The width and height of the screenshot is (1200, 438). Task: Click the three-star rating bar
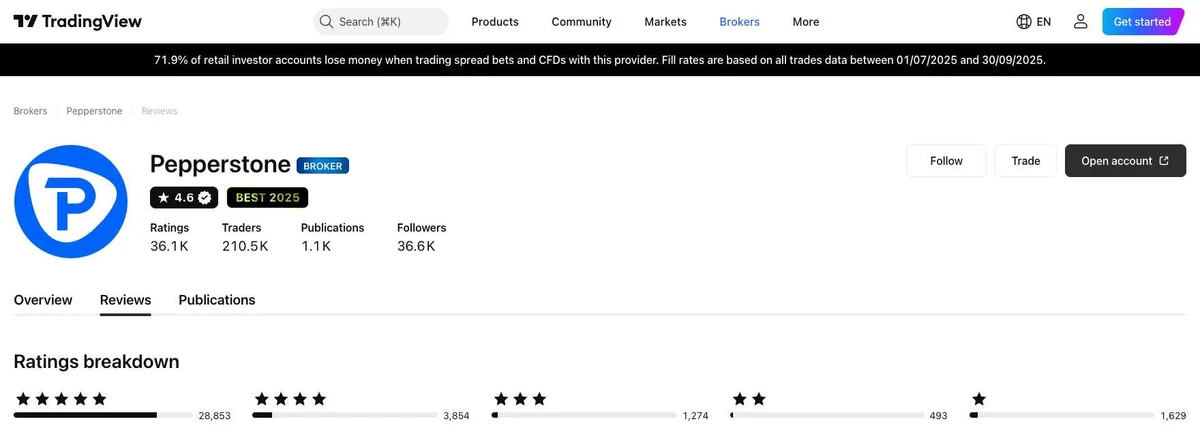[x=583, y=415]
